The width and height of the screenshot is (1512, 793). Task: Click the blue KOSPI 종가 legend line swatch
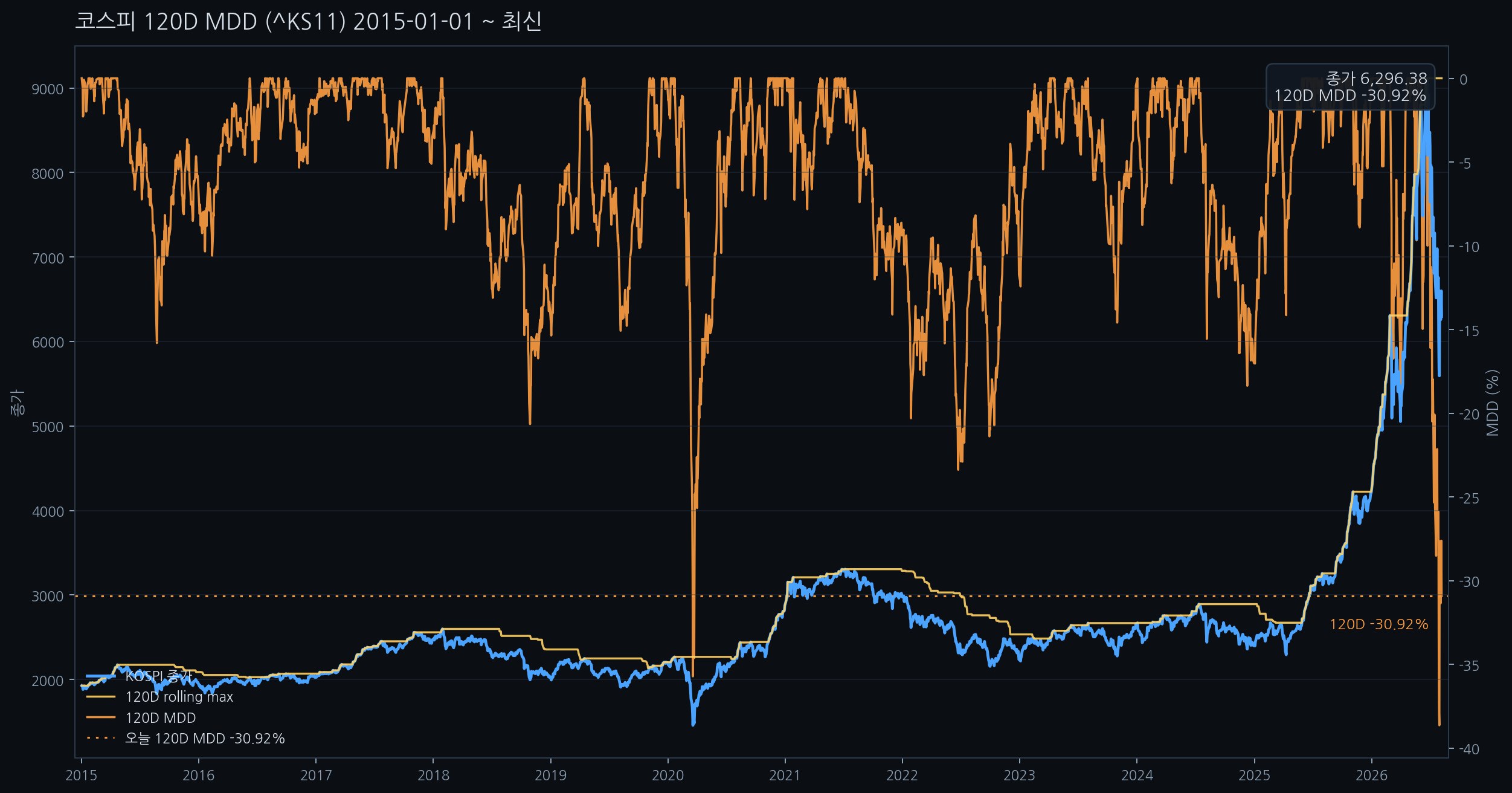[100, 676]
